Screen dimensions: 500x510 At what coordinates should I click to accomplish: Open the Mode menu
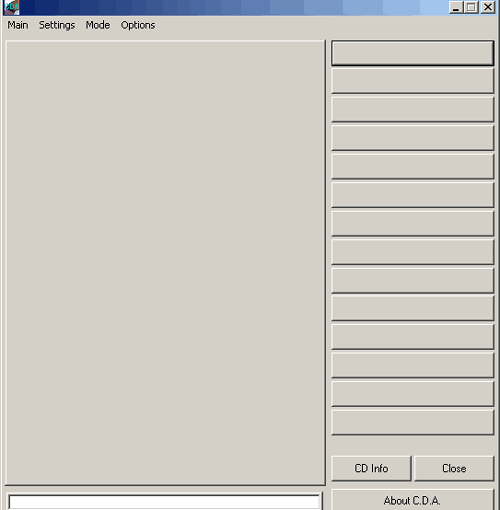tap(98, 25)
